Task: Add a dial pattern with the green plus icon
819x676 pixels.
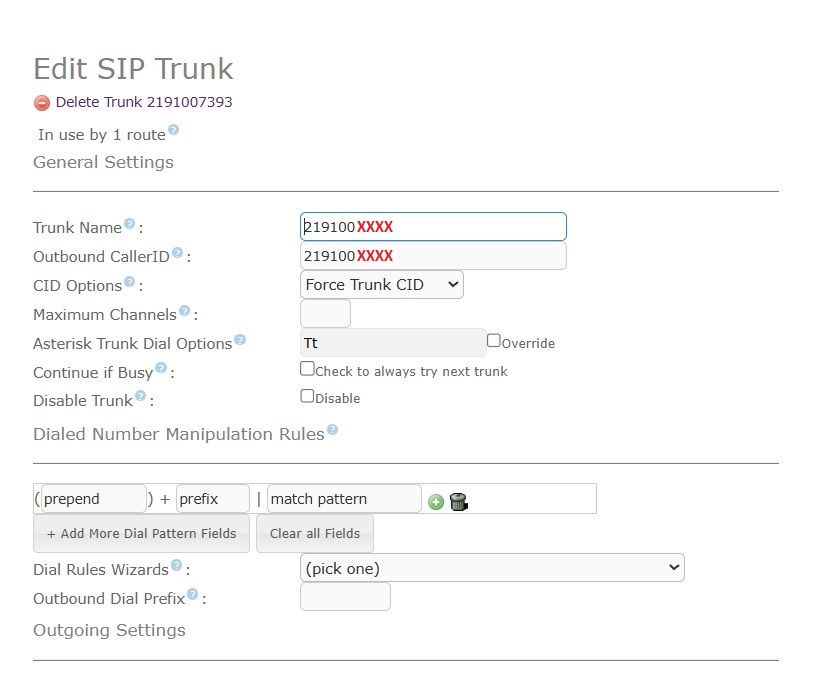Action: coord(435,501)
